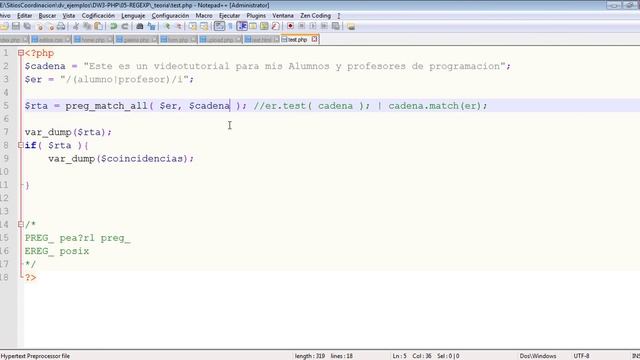Open the Configuración menu
The image size is (640, 360).
click(170, 16)
